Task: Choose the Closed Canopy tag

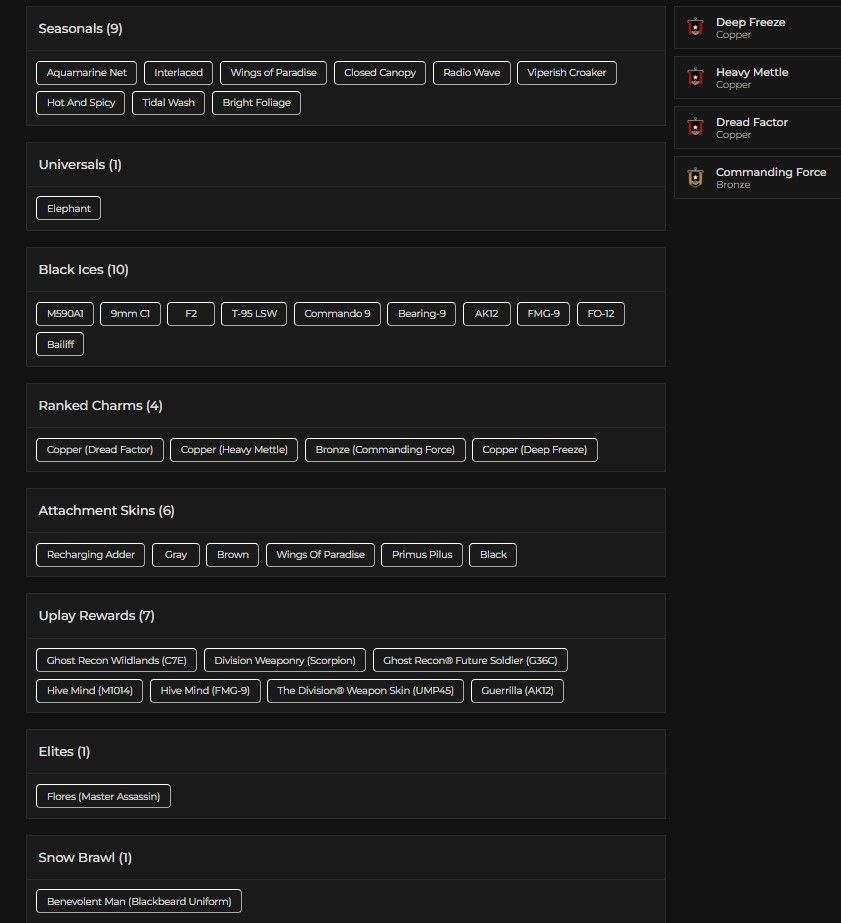Action: click(x=380, y=72)
